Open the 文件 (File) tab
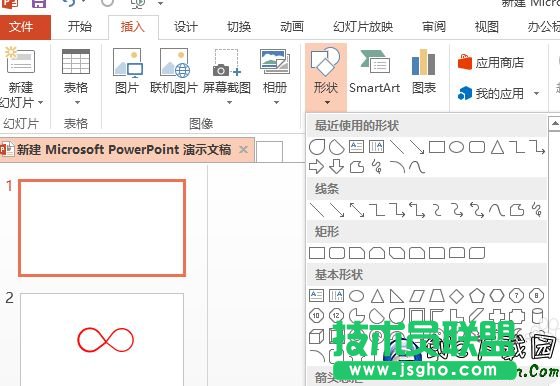 click(24, 27)
